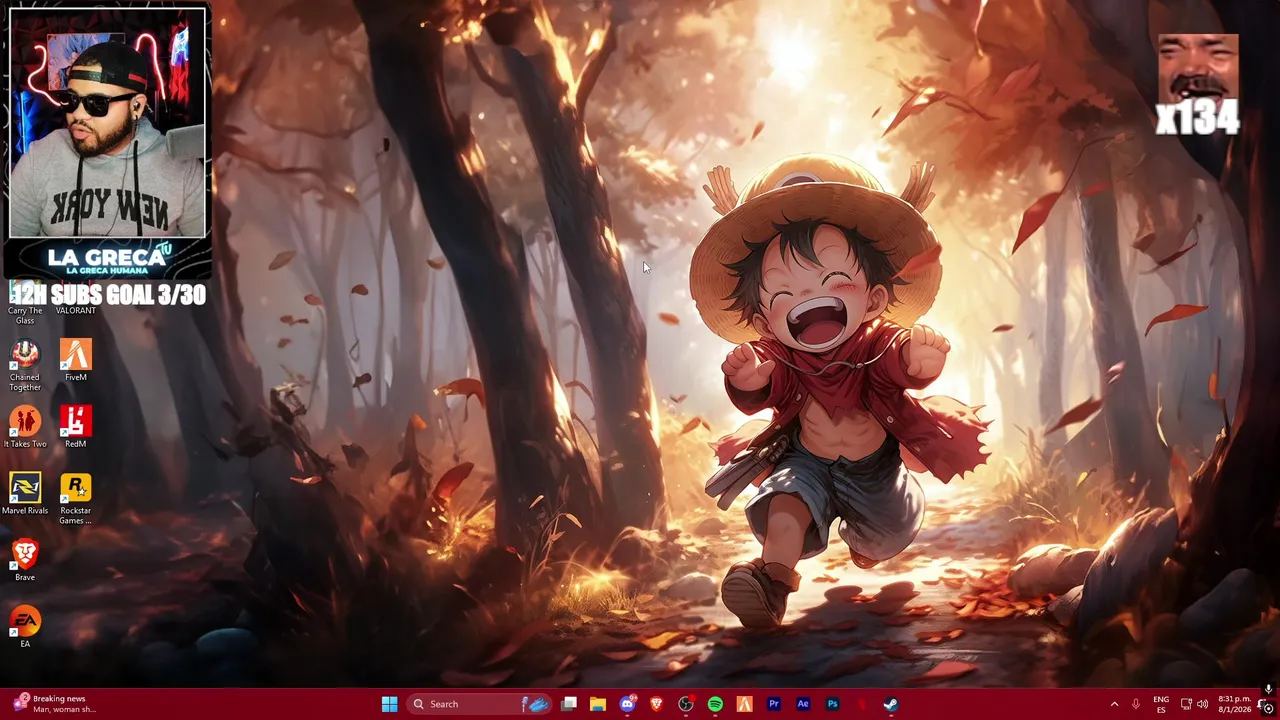Open Steam from the taskbar
This screenshot has height=720, width=1280.
click(890, 704)
